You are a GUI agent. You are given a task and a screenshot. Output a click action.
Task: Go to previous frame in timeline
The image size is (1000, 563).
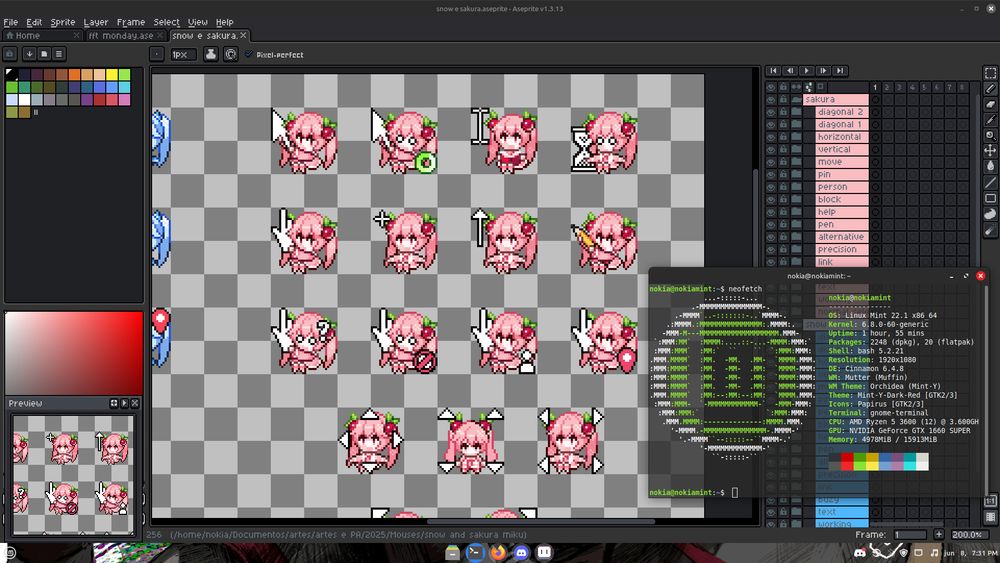[x=790, y=71]
